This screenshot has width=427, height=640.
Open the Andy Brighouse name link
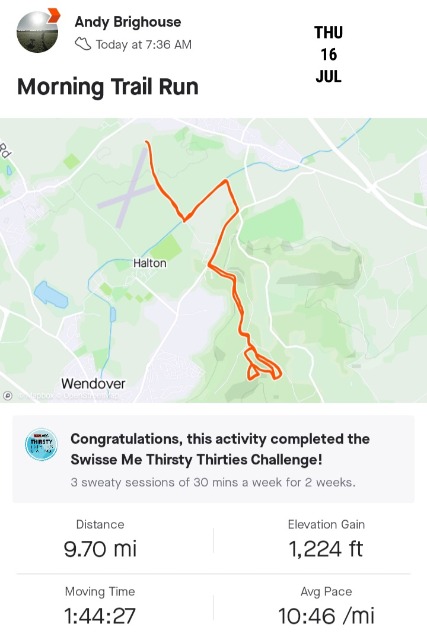pyautogui.click(x=128, y=22)
